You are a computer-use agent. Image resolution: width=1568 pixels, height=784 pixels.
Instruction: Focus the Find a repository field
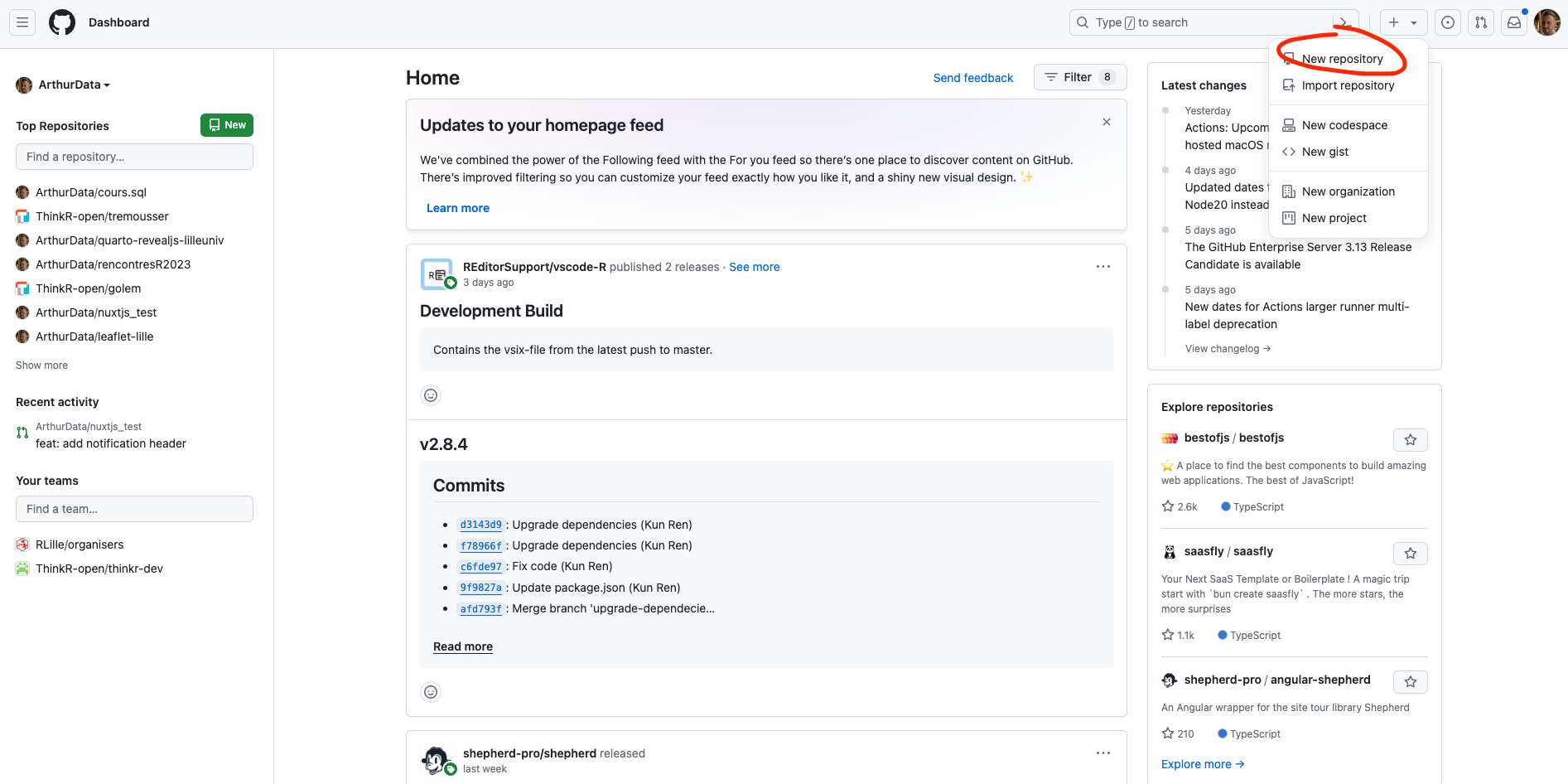pyautogui.click(x=134, y=157)
